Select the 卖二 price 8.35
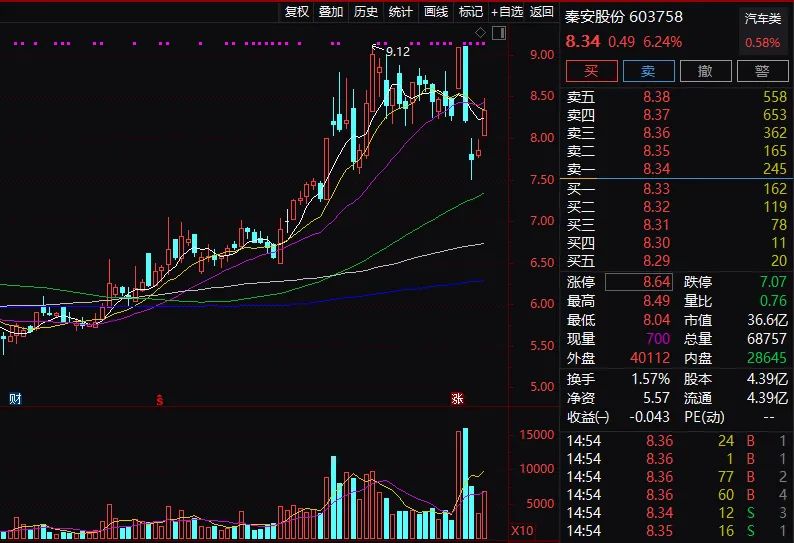The height and width of the screenshot is (543, 794). (656, 151)
